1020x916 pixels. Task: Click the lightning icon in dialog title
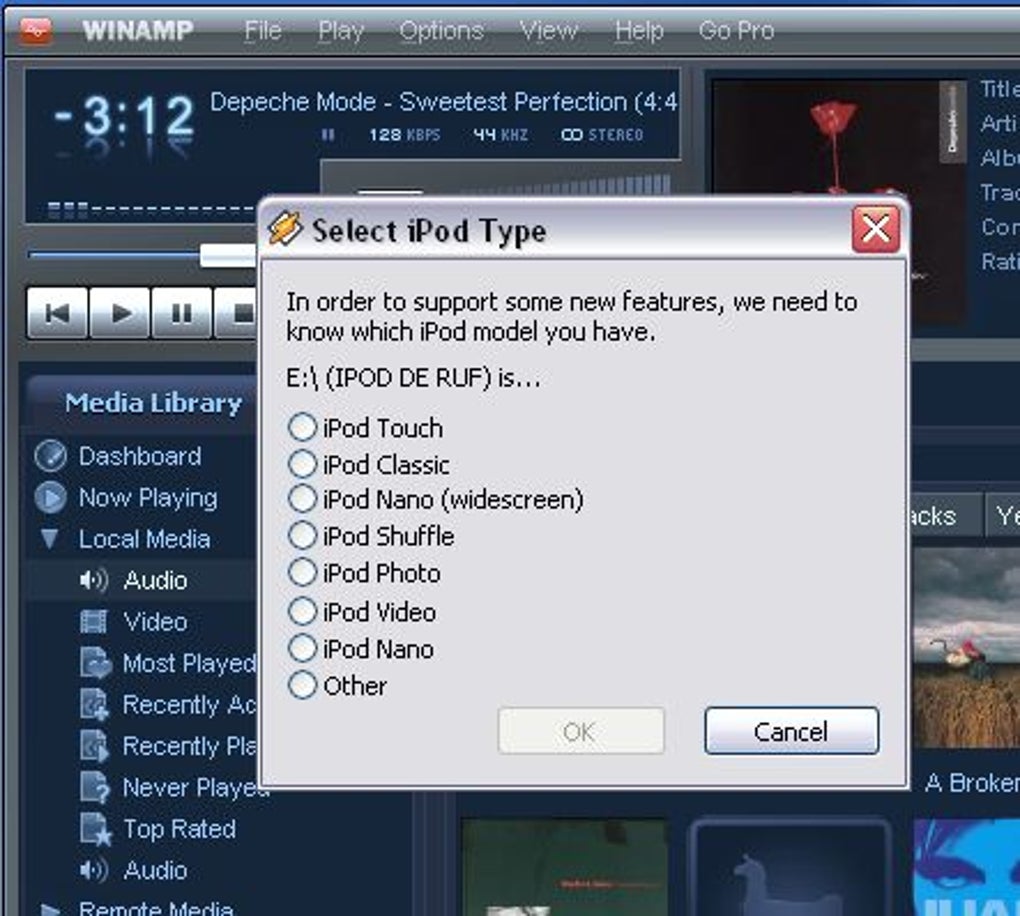tap(285, 229)
